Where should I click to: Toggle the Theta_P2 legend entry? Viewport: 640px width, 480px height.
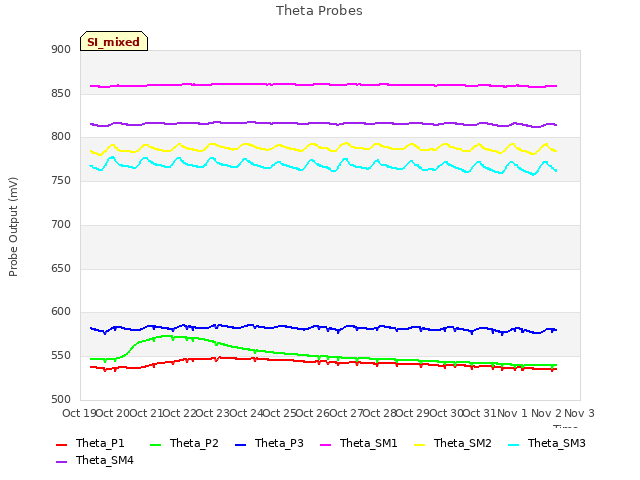(x=184, y=443)
